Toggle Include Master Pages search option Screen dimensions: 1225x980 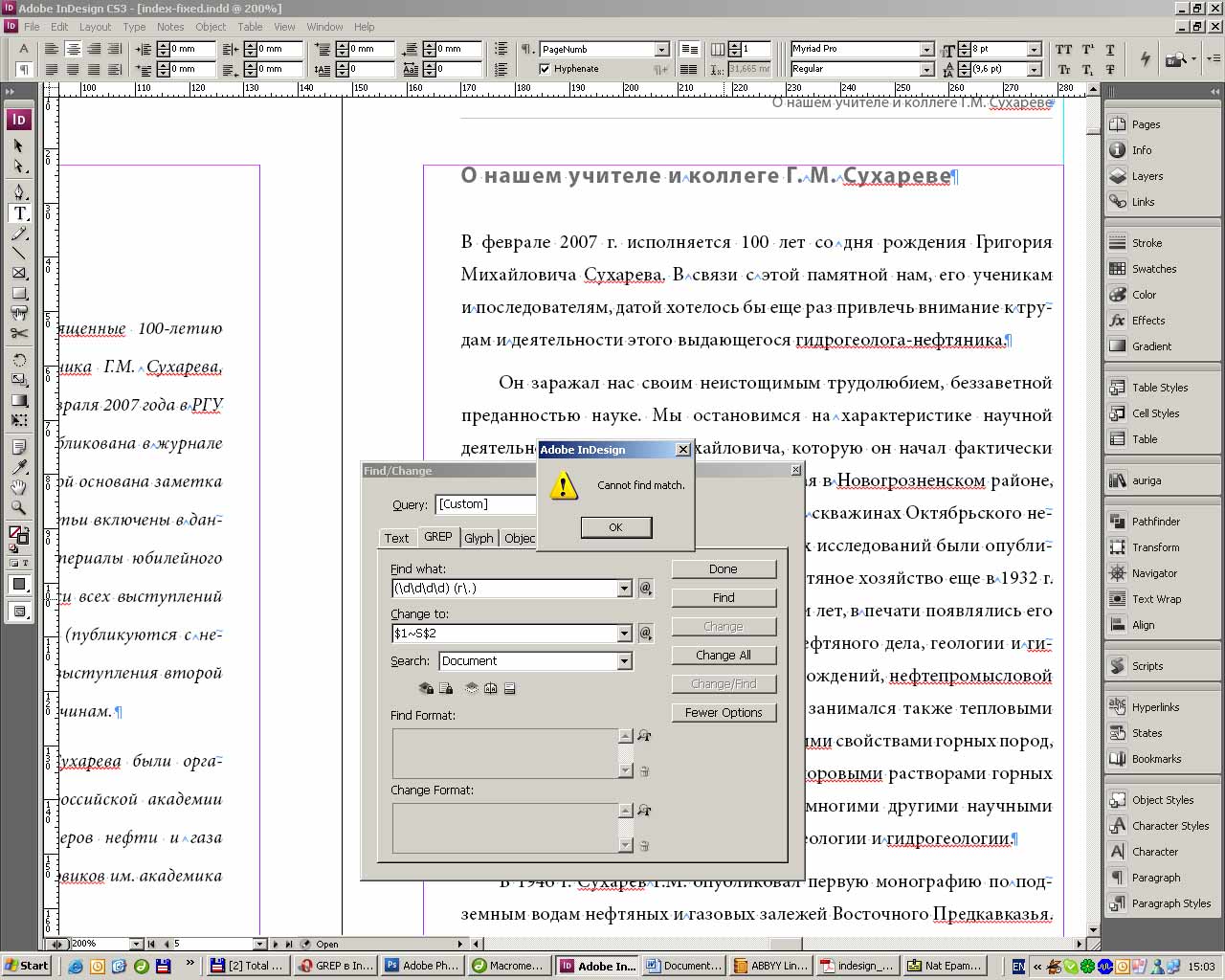click(490, 688)
